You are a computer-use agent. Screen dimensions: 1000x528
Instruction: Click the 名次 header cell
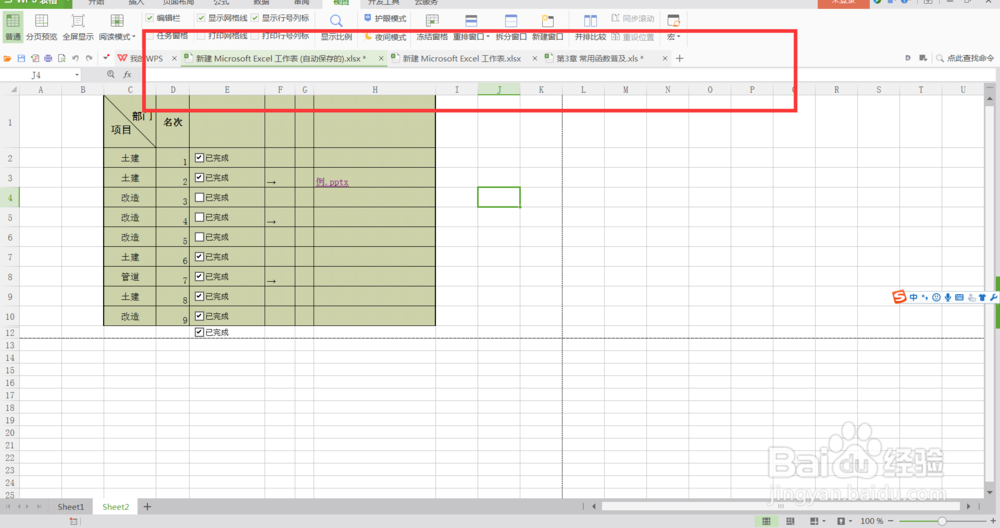[x=172, y=122]
